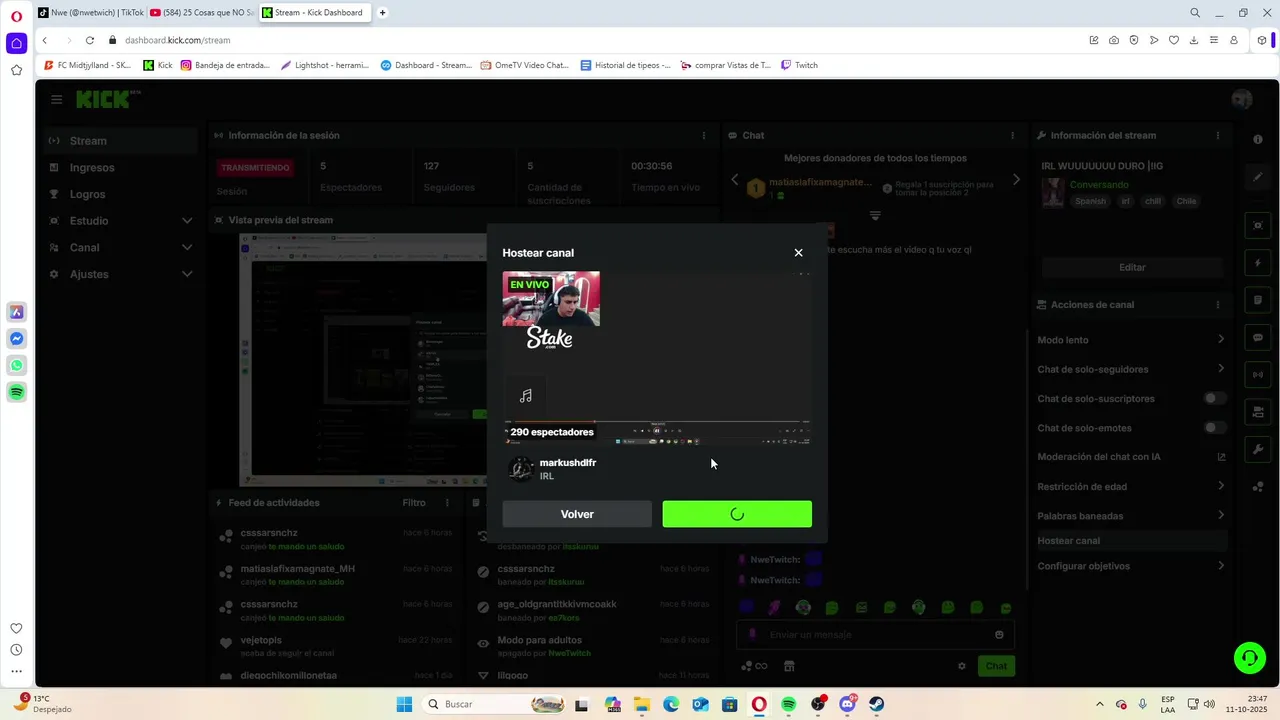Click the green Chat send button
1280x720 pixels.
coord(997,666)
